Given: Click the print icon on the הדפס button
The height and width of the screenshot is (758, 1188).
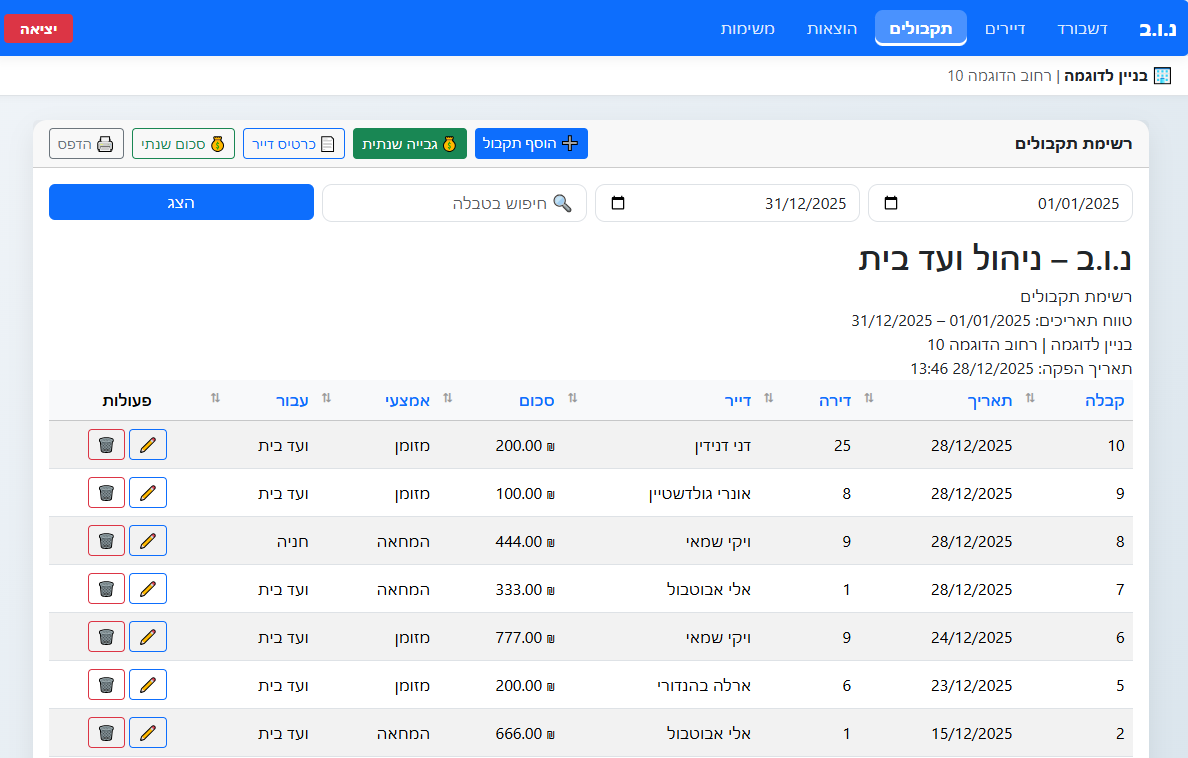Looking at the screenshot, I should 104,143.
